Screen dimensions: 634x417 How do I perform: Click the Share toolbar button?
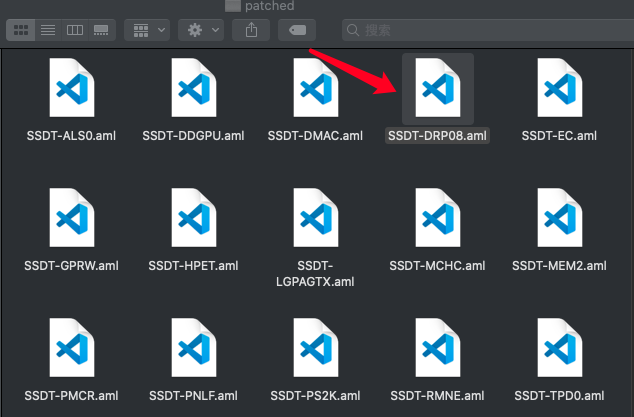coord(251,30)
